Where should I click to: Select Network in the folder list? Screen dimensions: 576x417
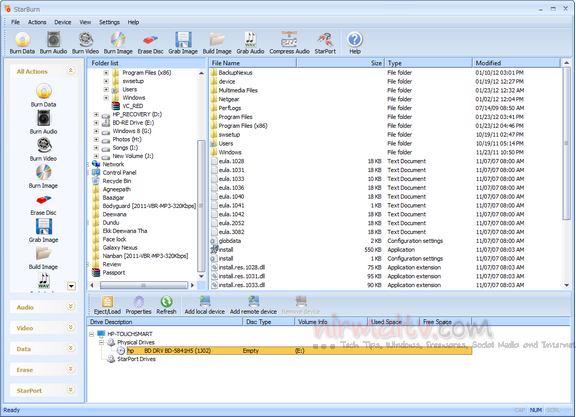[x=113, y=165]
